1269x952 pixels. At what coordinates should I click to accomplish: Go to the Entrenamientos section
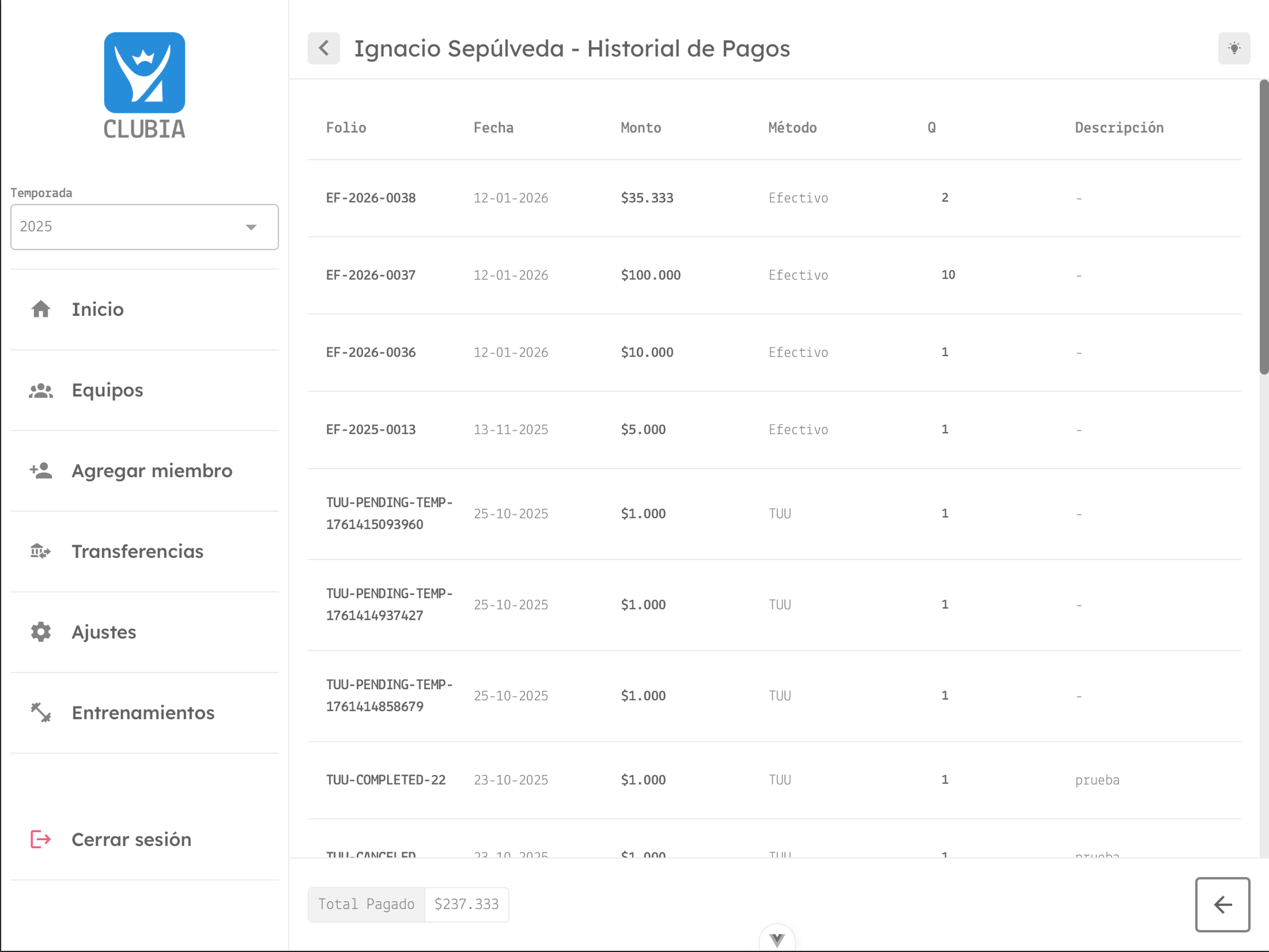pos(143,713)
